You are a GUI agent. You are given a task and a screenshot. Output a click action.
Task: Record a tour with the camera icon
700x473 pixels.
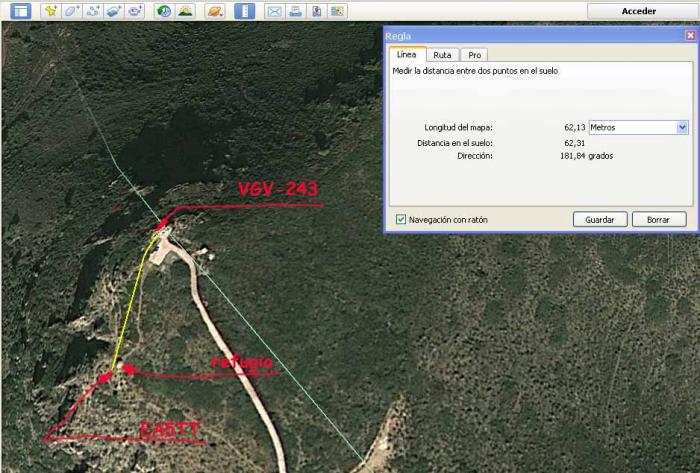[x=134, y=11]
